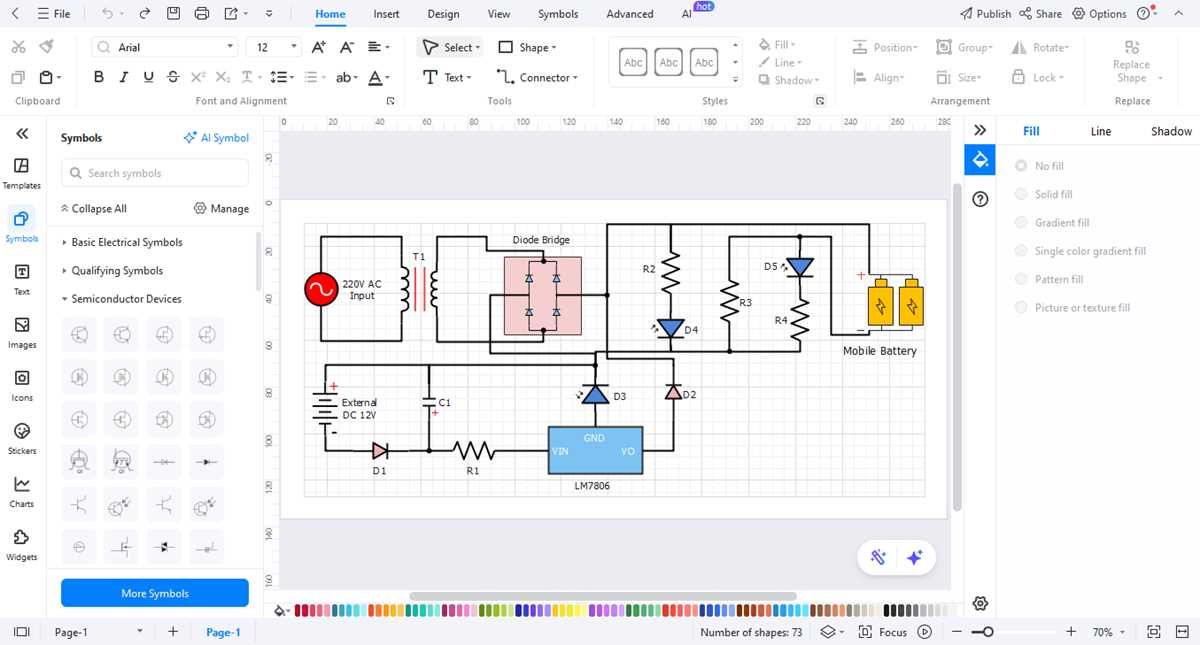Click the Format Painter icon

pos(46,47)
